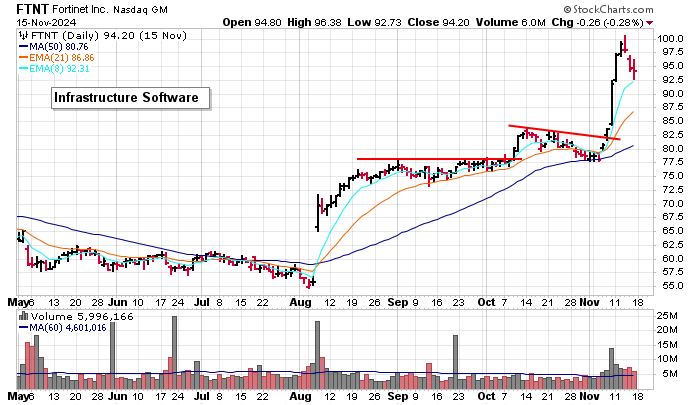
Task: Click the 15-Nov-2024 date label
Action: [x=46, y=22]
